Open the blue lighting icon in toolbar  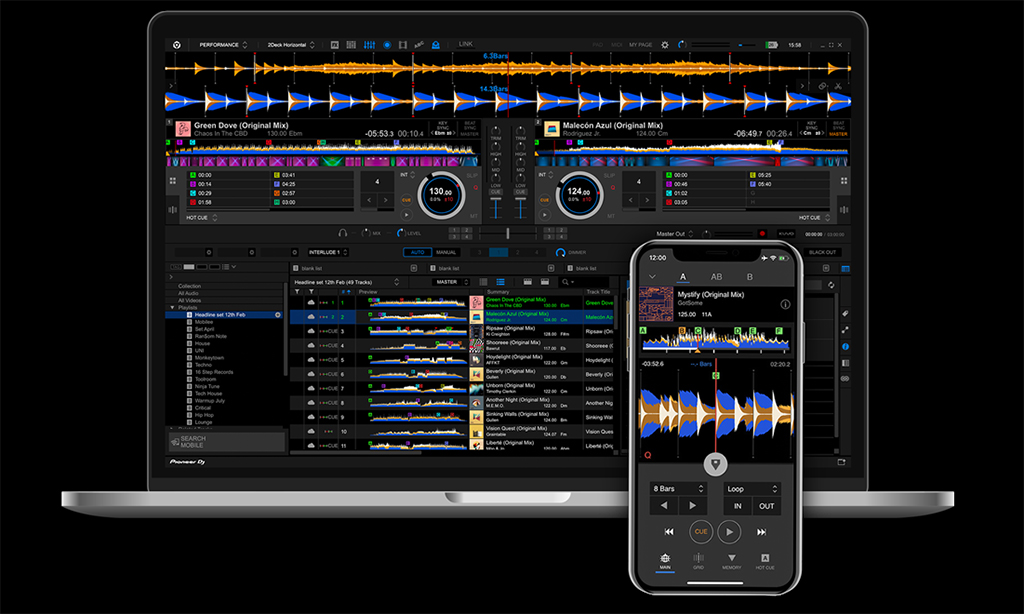click(x=436, y=45)
